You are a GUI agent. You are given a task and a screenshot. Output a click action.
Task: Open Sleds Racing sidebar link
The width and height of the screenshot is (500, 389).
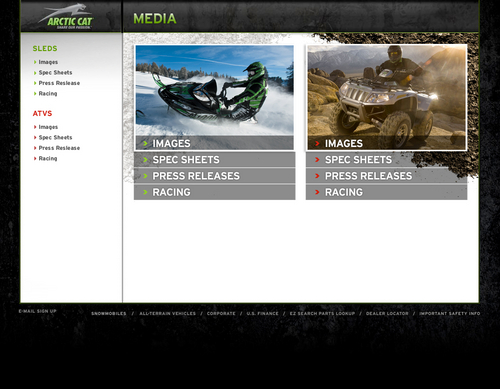[x=48, y=93]
